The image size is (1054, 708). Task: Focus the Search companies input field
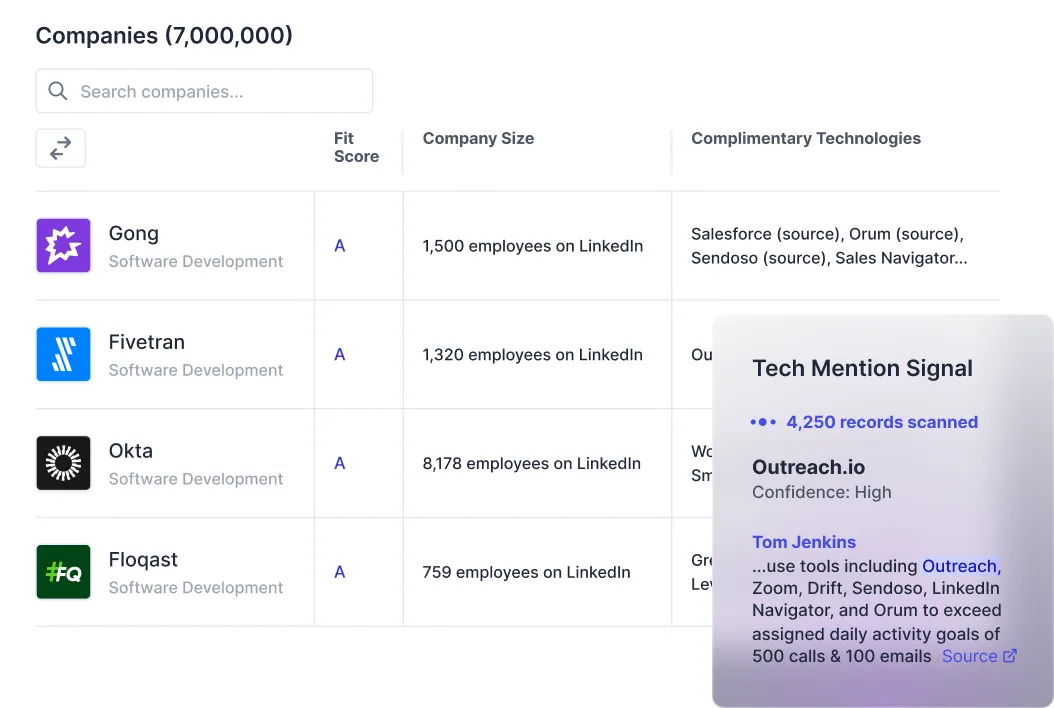point(204,91)
